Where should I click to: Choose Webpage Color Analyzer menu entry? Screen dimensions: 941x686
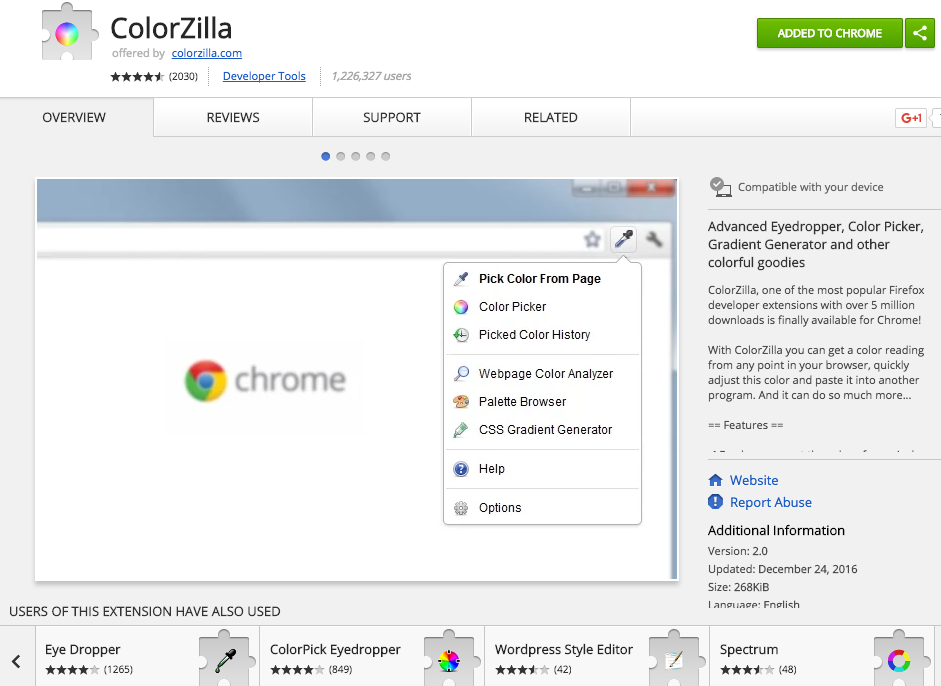[x=543, y=373]
